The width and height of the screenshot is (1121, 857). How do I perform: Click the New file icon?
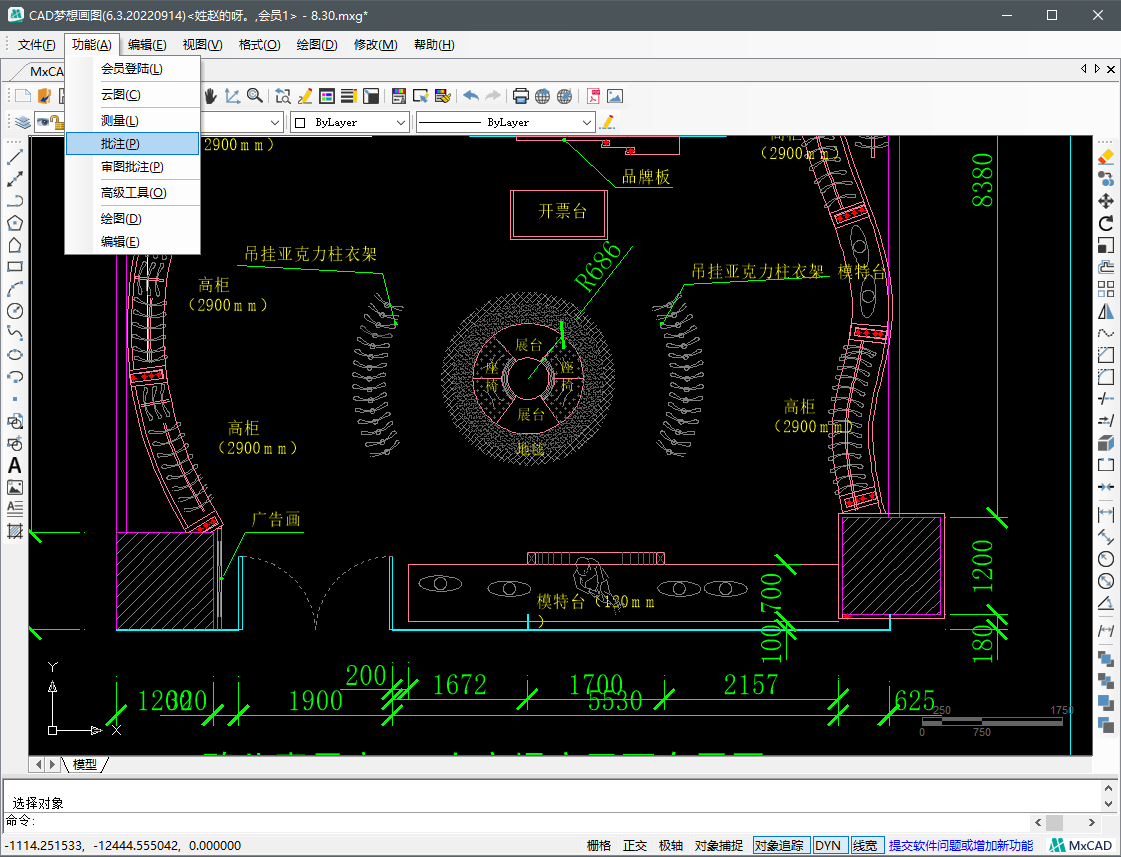coord(23,96)
